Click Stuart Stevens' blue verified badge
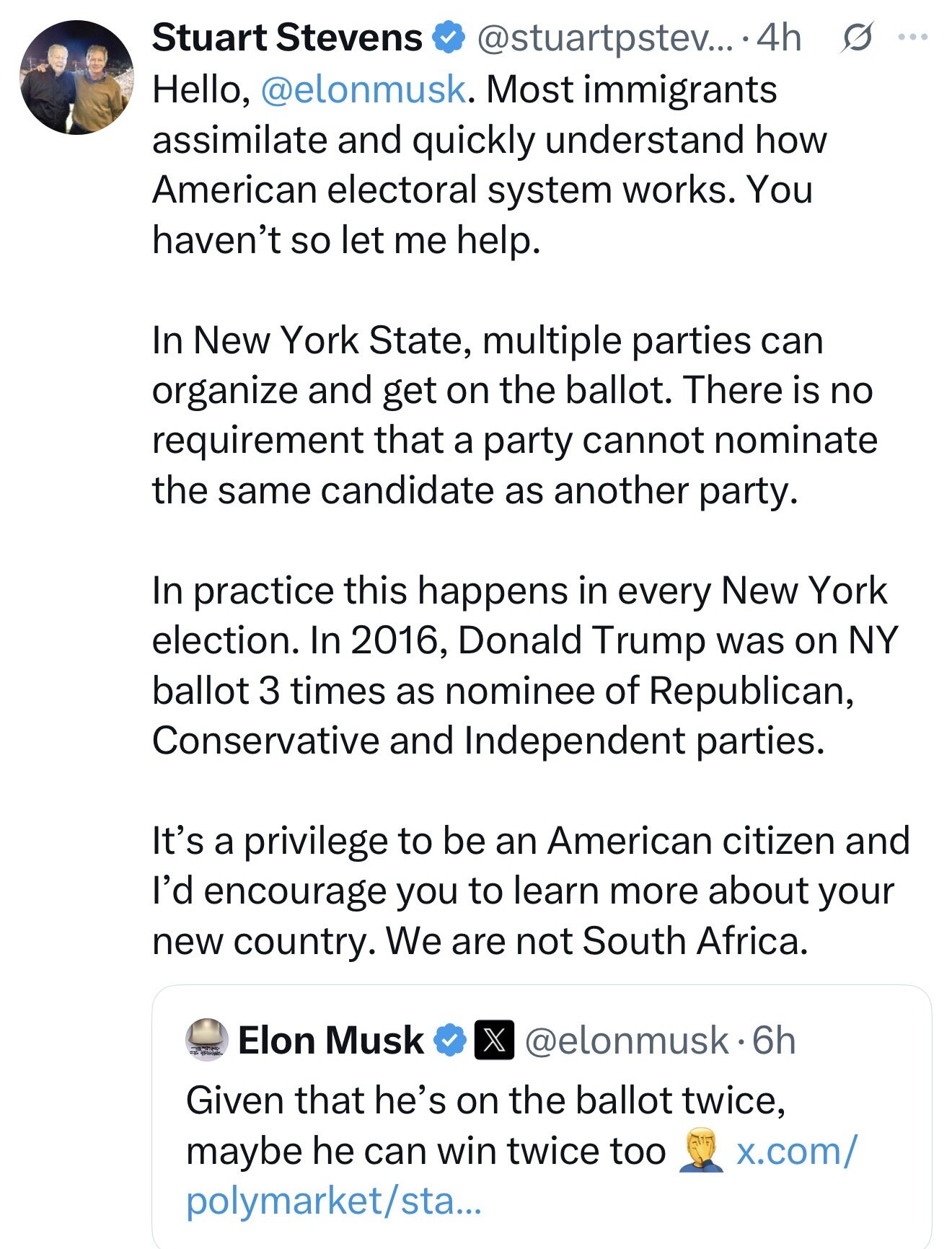952x1249 pixels. click(x=448, y=37)
